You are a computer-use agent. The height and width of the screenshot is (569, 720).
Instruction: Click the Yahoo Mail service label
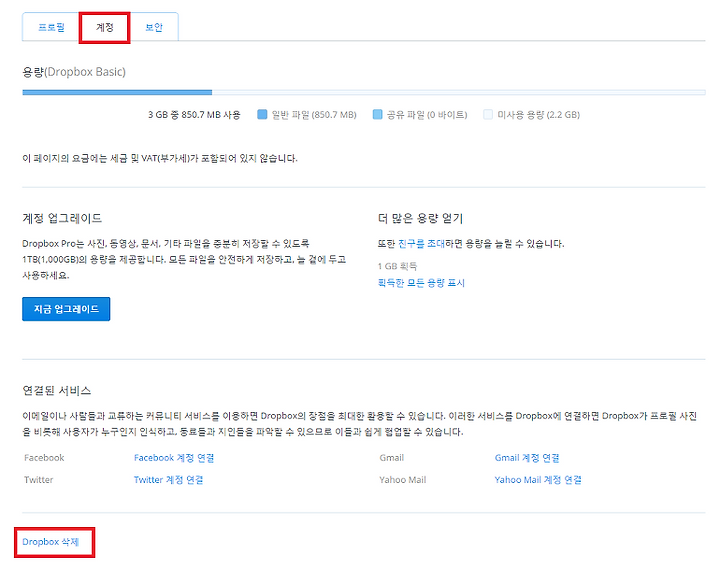(x=403, y=480)
